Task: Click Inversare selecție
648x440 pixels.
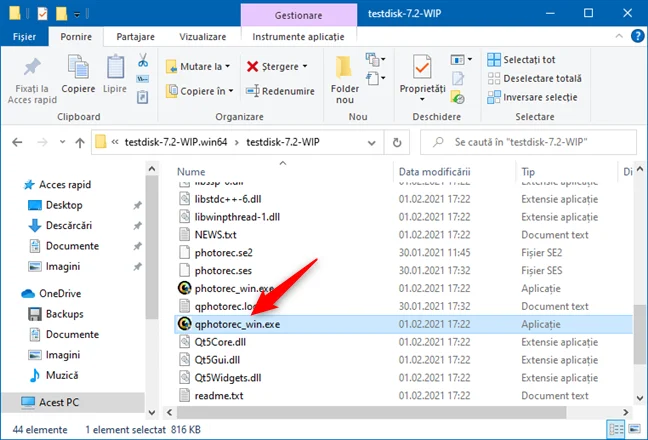Action: (x=532, y=98)
